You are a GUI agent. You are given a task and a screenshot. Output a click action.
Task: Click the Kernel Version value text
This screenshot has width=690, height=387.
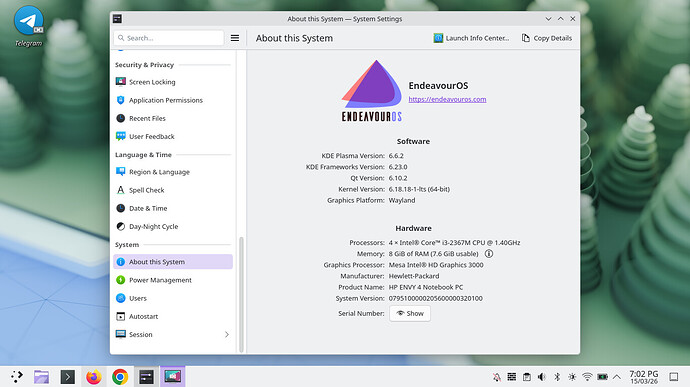pos(419,189)
